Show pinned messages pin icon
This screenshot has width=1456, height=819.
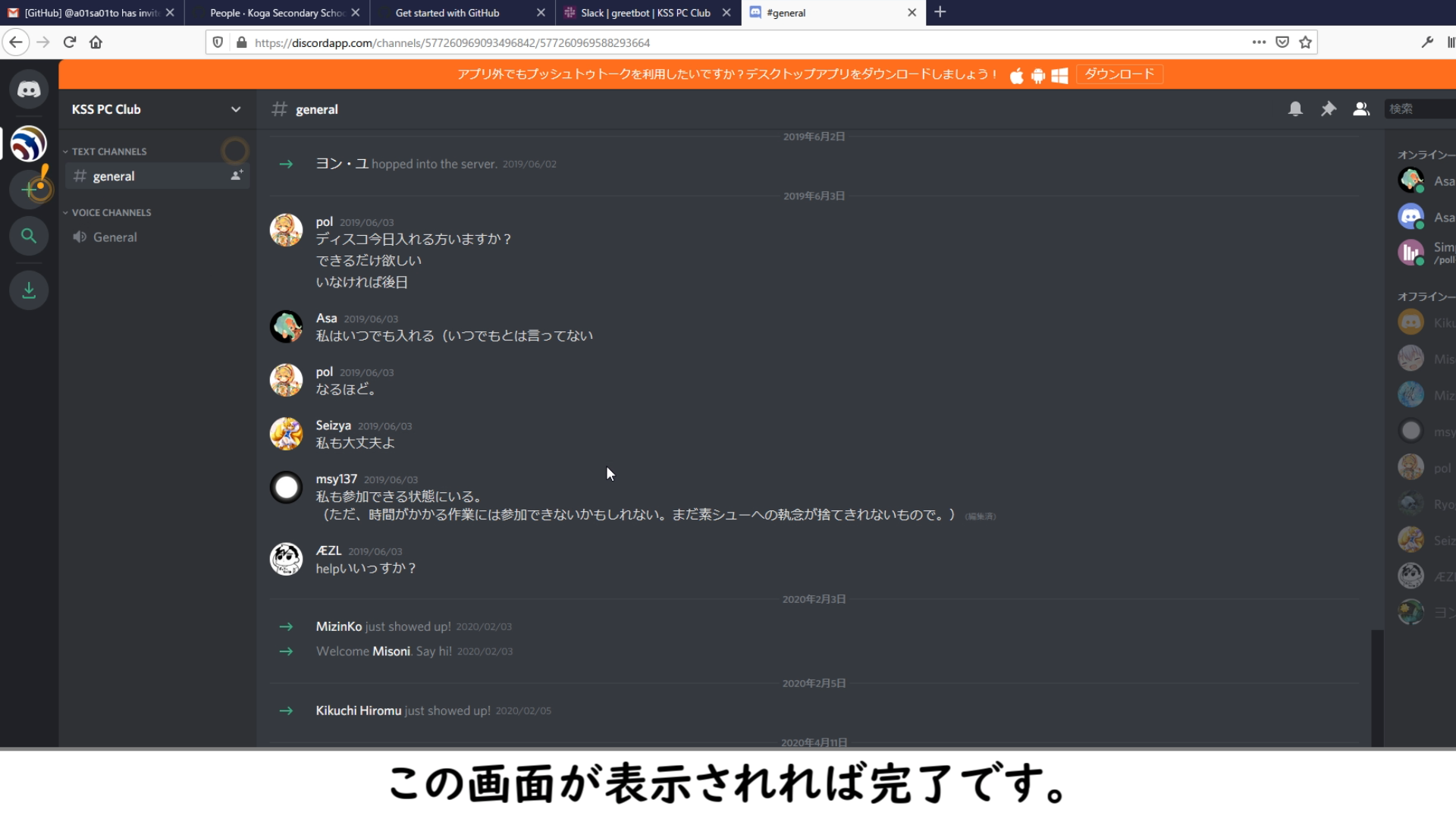click(x=1328, y=109)
